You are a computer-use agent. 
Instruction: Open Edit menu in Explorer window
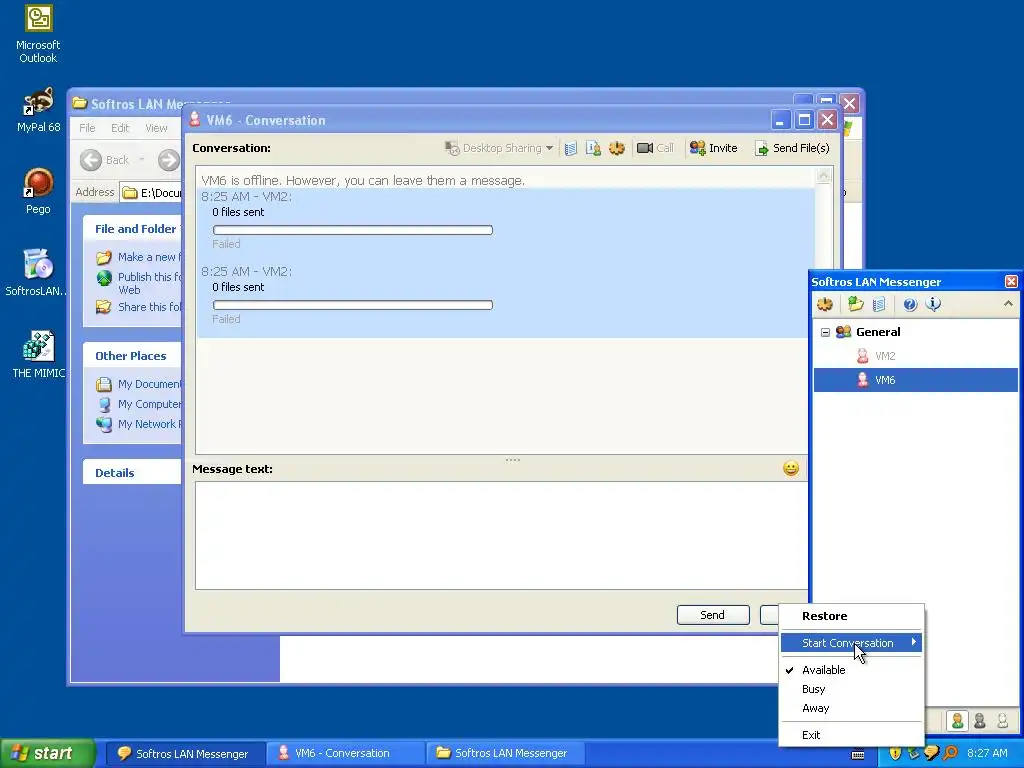[120, 128]
